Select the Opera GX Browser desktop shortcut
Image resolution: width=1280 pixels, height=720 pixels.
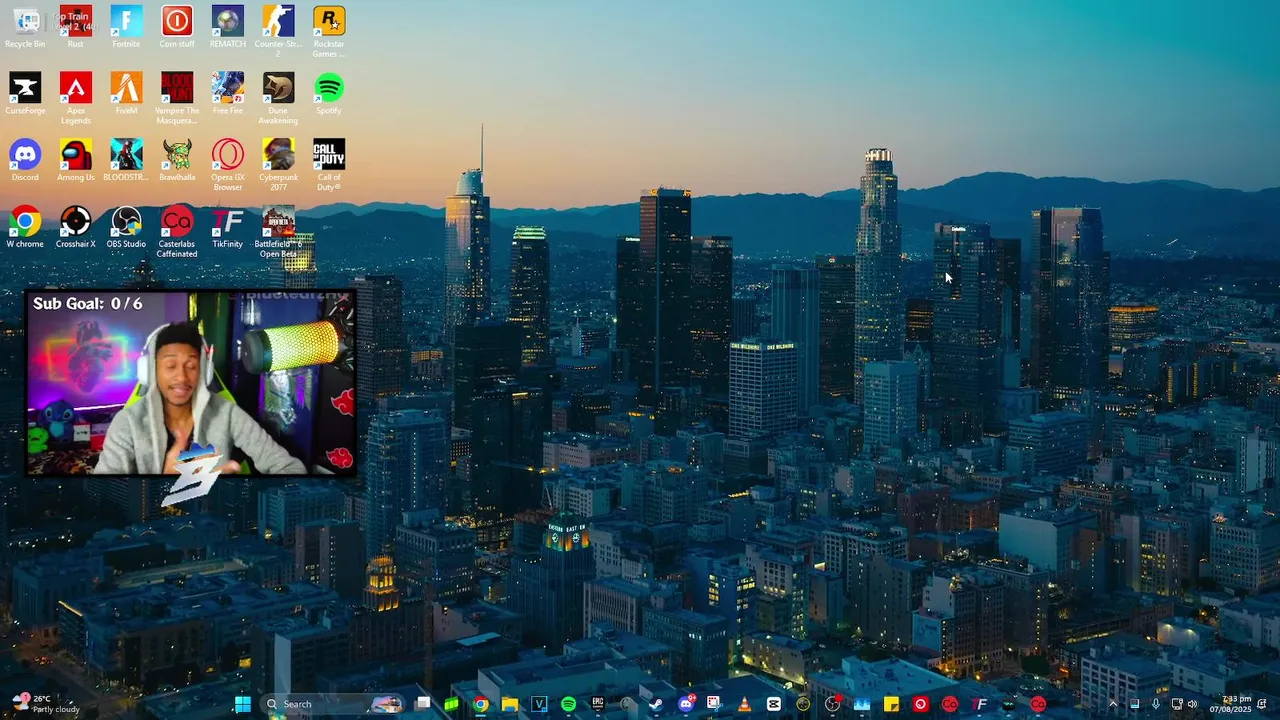tap(228, 165)
